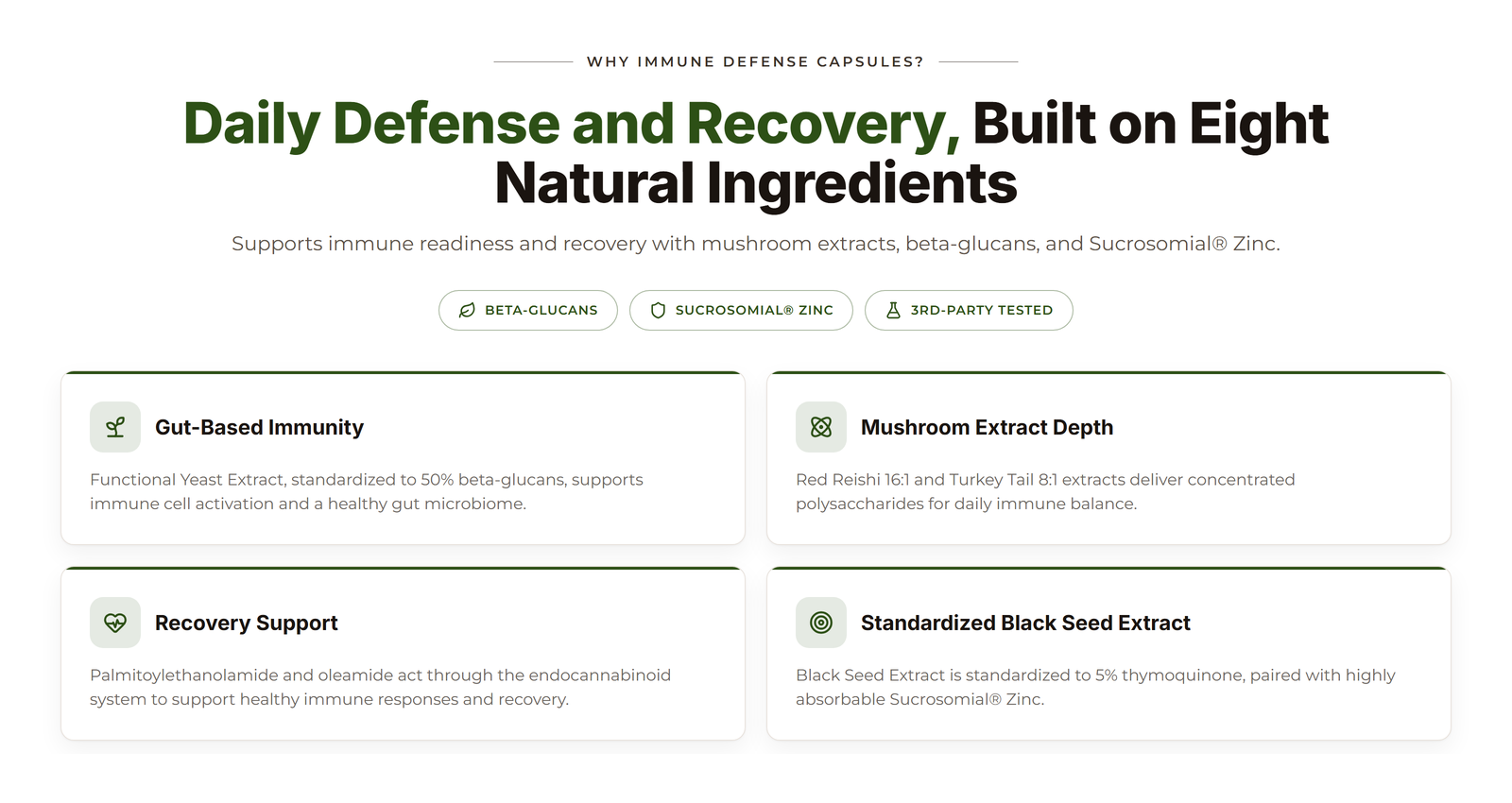Select the BETA-GLUCANS pill badge

tap(528, 310)
